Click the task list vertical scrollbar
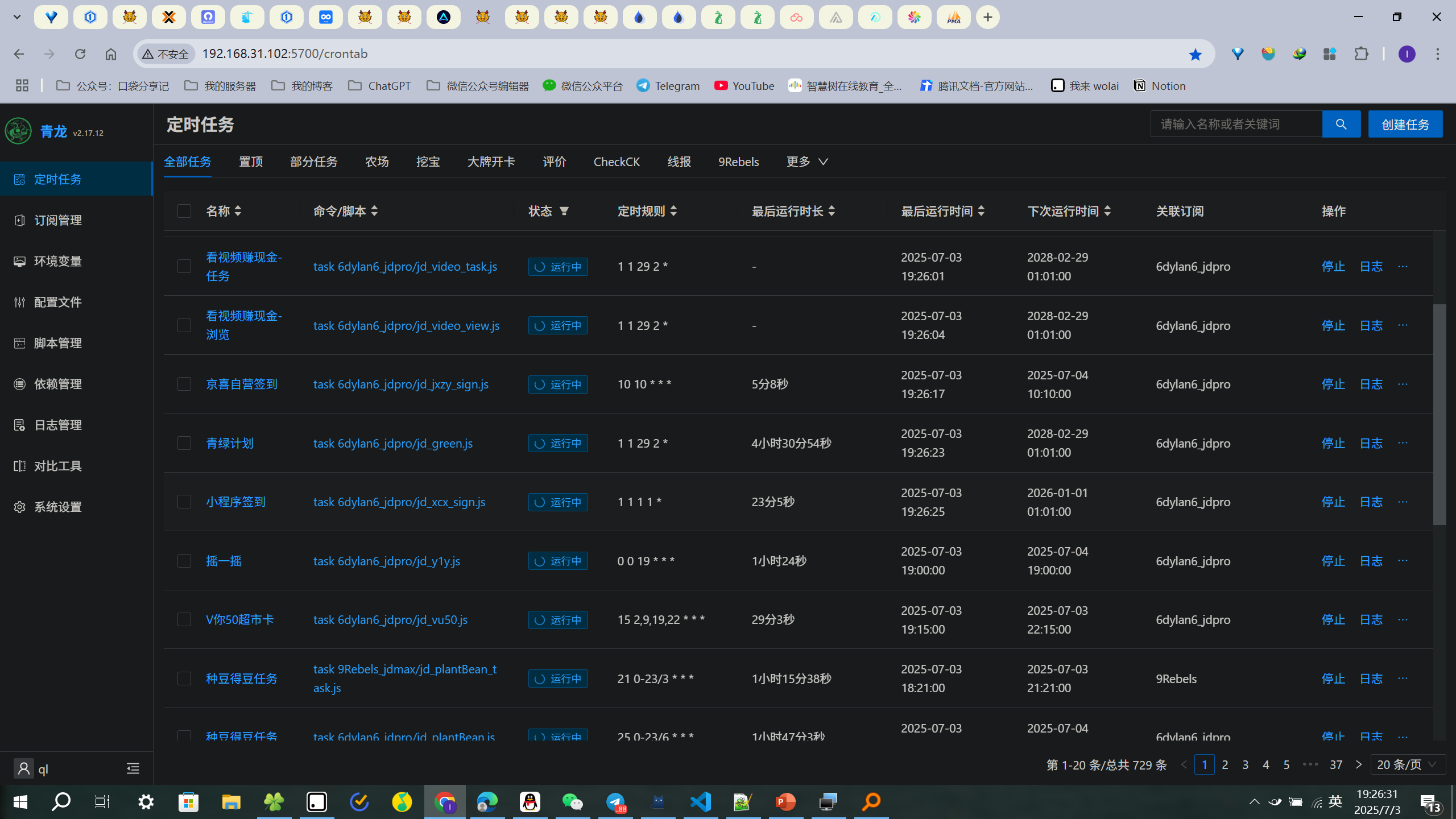The width and height of the screenshot is (1456, 819). coord(1439,414)
